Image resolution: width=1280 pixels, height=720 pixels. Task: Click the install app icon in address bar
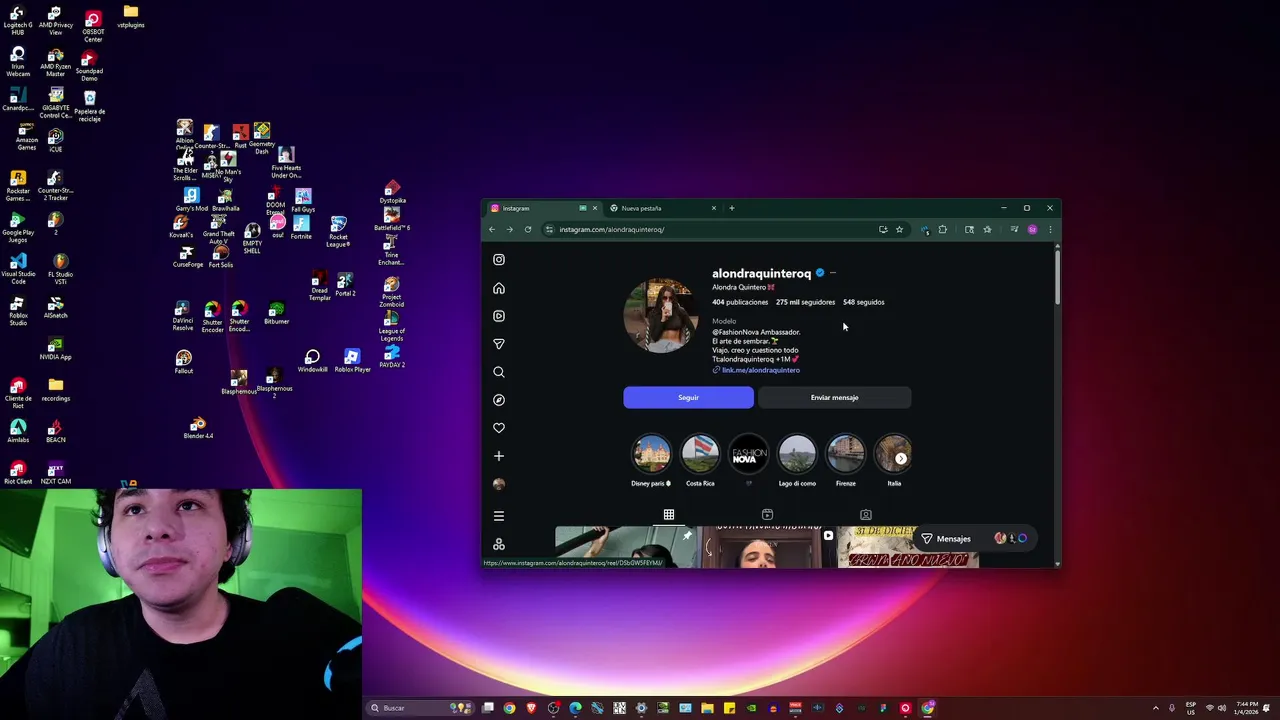click(x=883, y=229)
